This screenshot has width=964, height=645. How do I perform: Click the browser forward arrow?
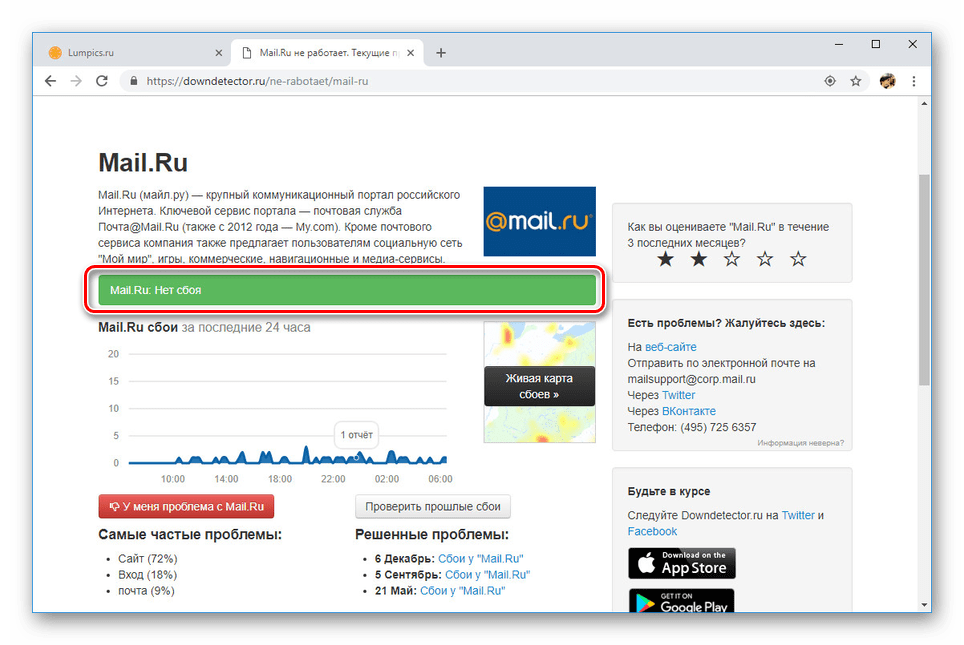(76, 81)
